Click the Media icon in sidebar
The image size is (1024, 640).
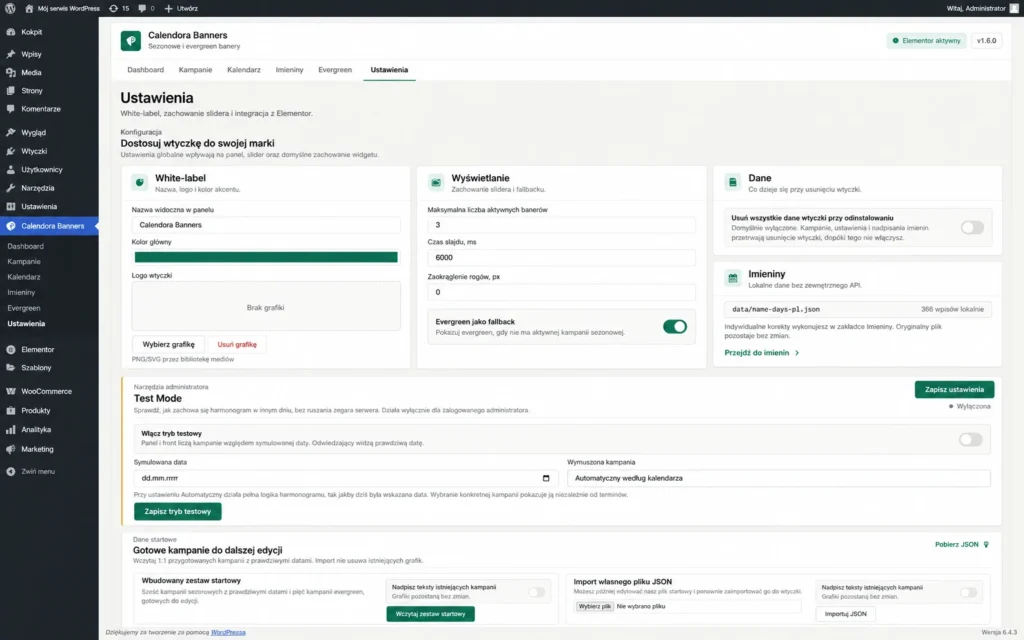pos(11,72)
